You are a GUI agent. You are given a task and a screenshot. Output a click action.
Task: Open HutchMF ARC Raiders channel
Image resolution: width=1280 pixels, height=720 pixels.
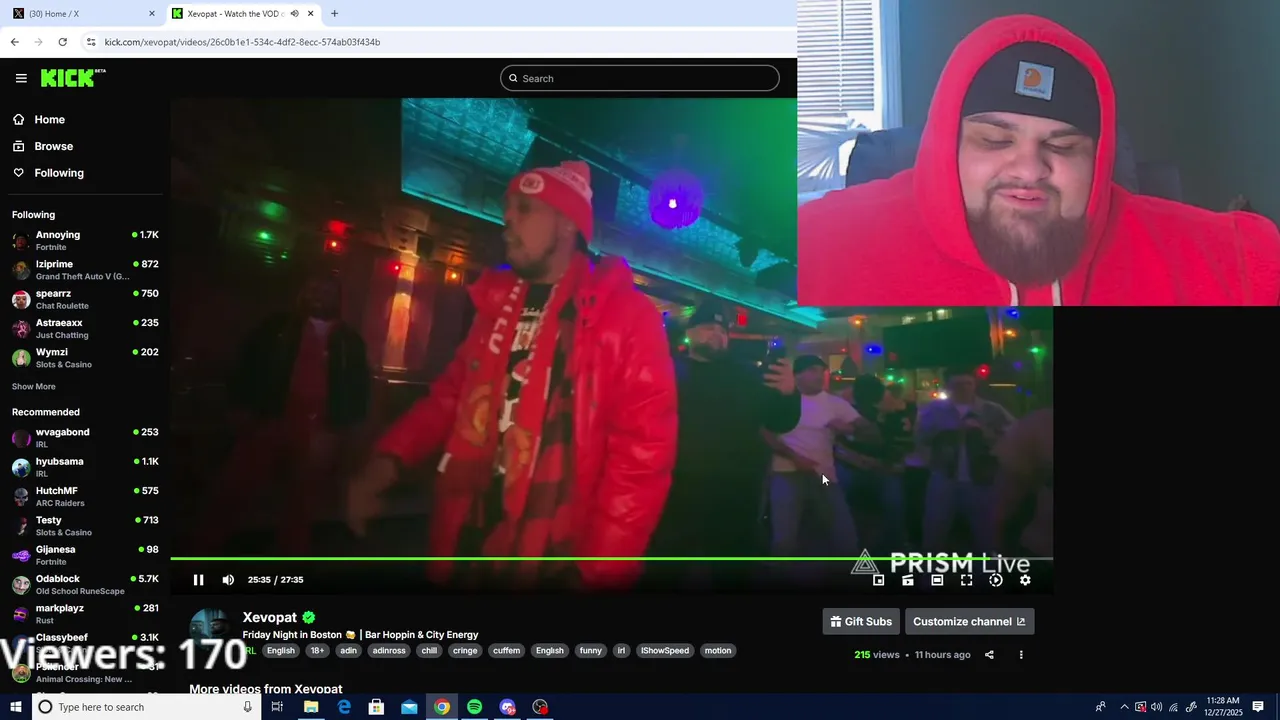tap(85, 496)
